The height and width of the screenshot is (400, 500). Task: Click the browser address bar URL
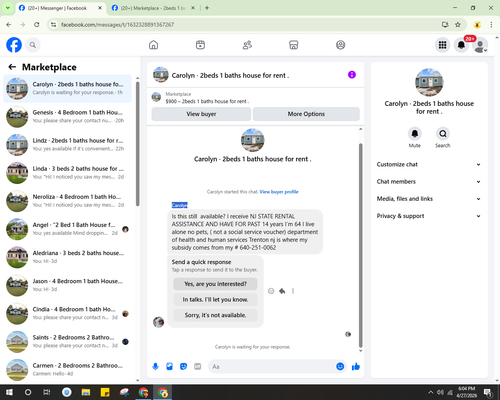[117, 24]
